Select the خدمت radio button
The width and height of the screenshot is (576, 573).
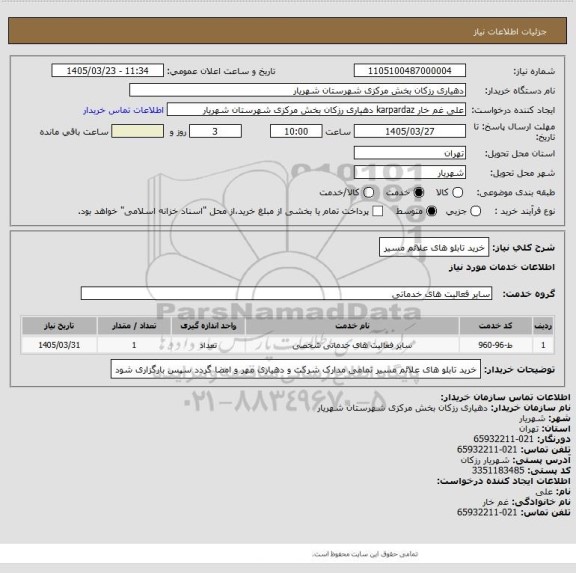(x=419, y=192)
